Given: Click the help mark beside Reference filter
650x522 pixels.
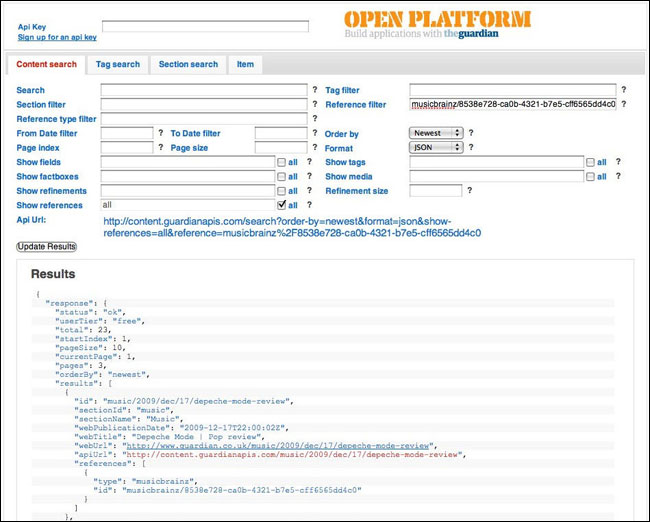Looking at the screenshot, I should pos(623,104).
